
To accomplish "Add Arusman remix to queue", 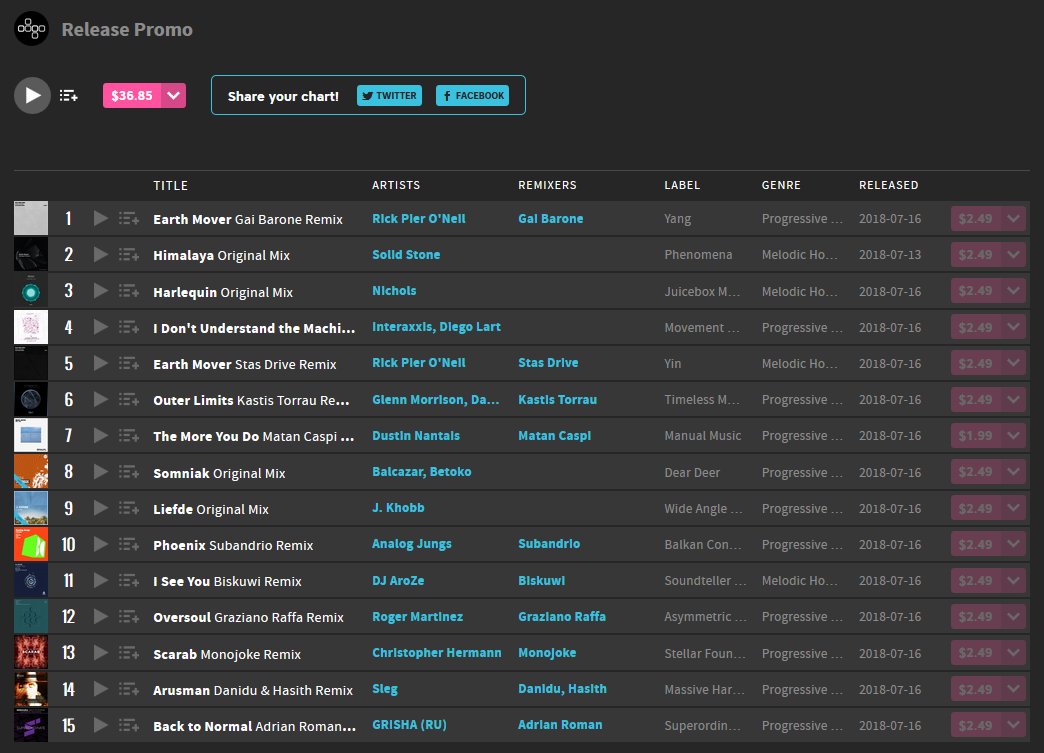I will [129, 688].
